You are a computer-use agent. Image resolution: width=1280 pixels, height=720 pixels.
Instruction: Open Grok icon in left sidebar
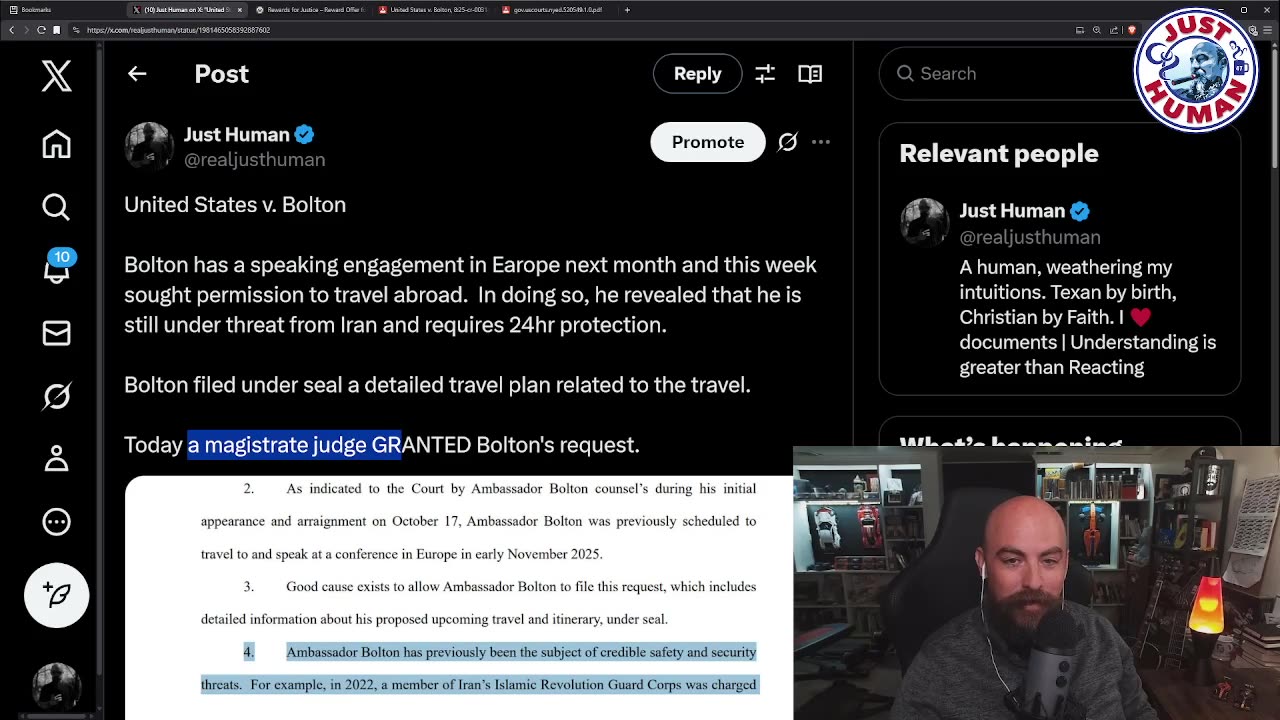tap(57, 396)
